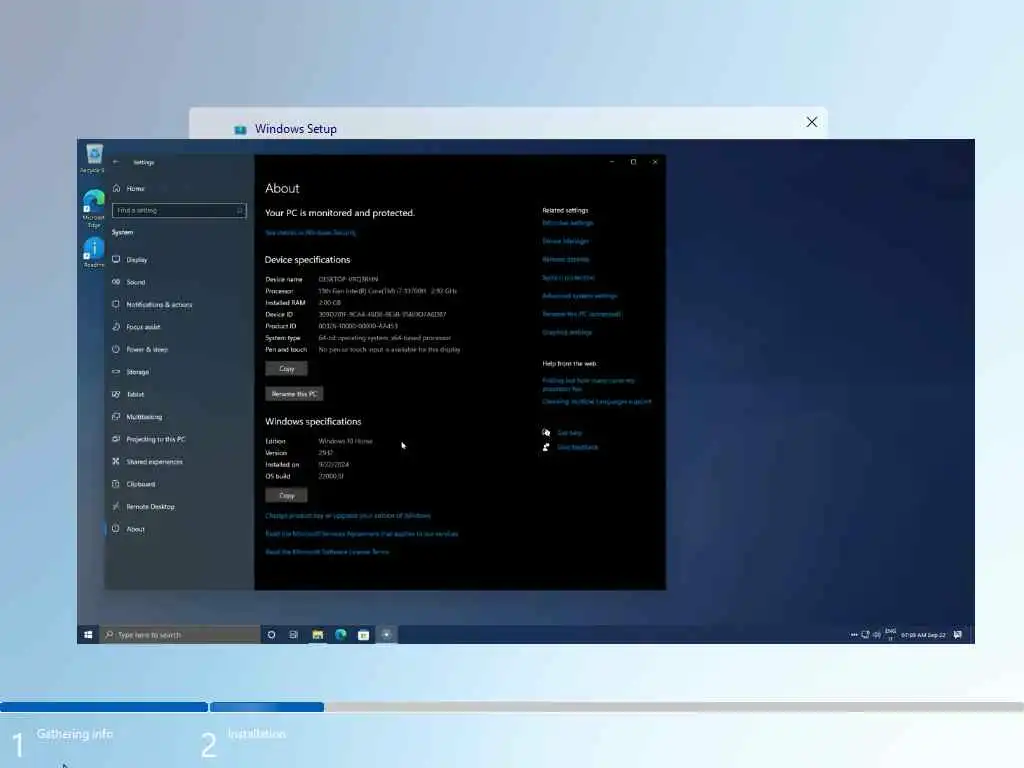Click the Windows 10 Home edition value
This screenshot has height=768, width=1024.
tap(345, 441)
